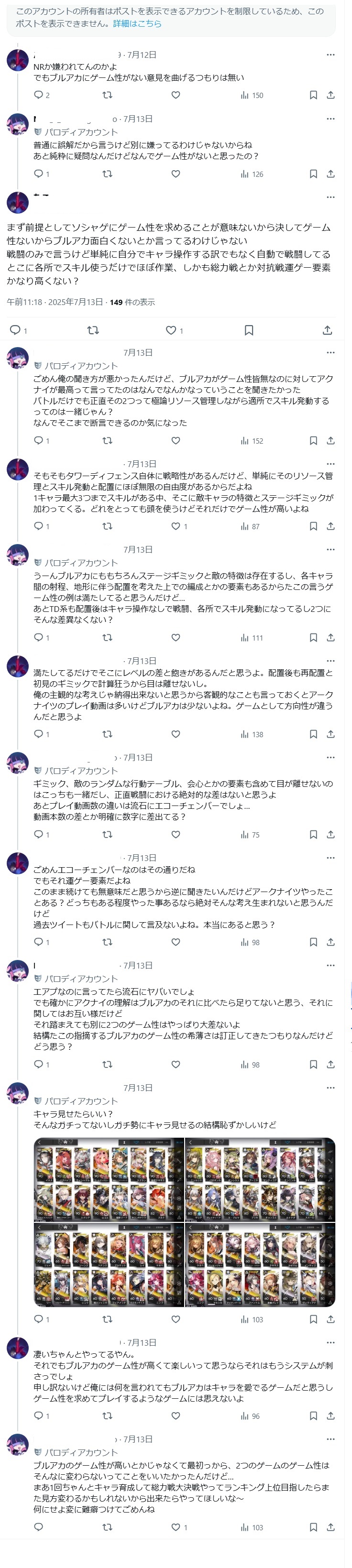Bookmark the main post from 午前11:18
The width and height of the screenshot is (352, 1568).
tap(249, 330)
